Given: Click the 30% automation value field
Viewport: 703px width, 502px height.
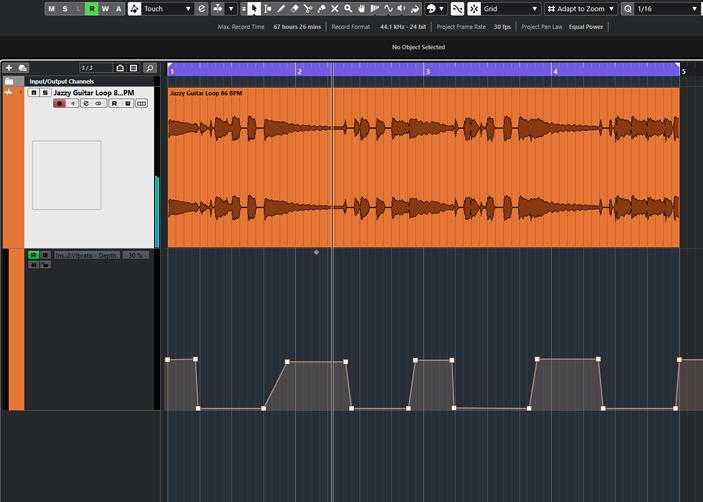Looking at the screenshot, I should click(x=136, y=255).
